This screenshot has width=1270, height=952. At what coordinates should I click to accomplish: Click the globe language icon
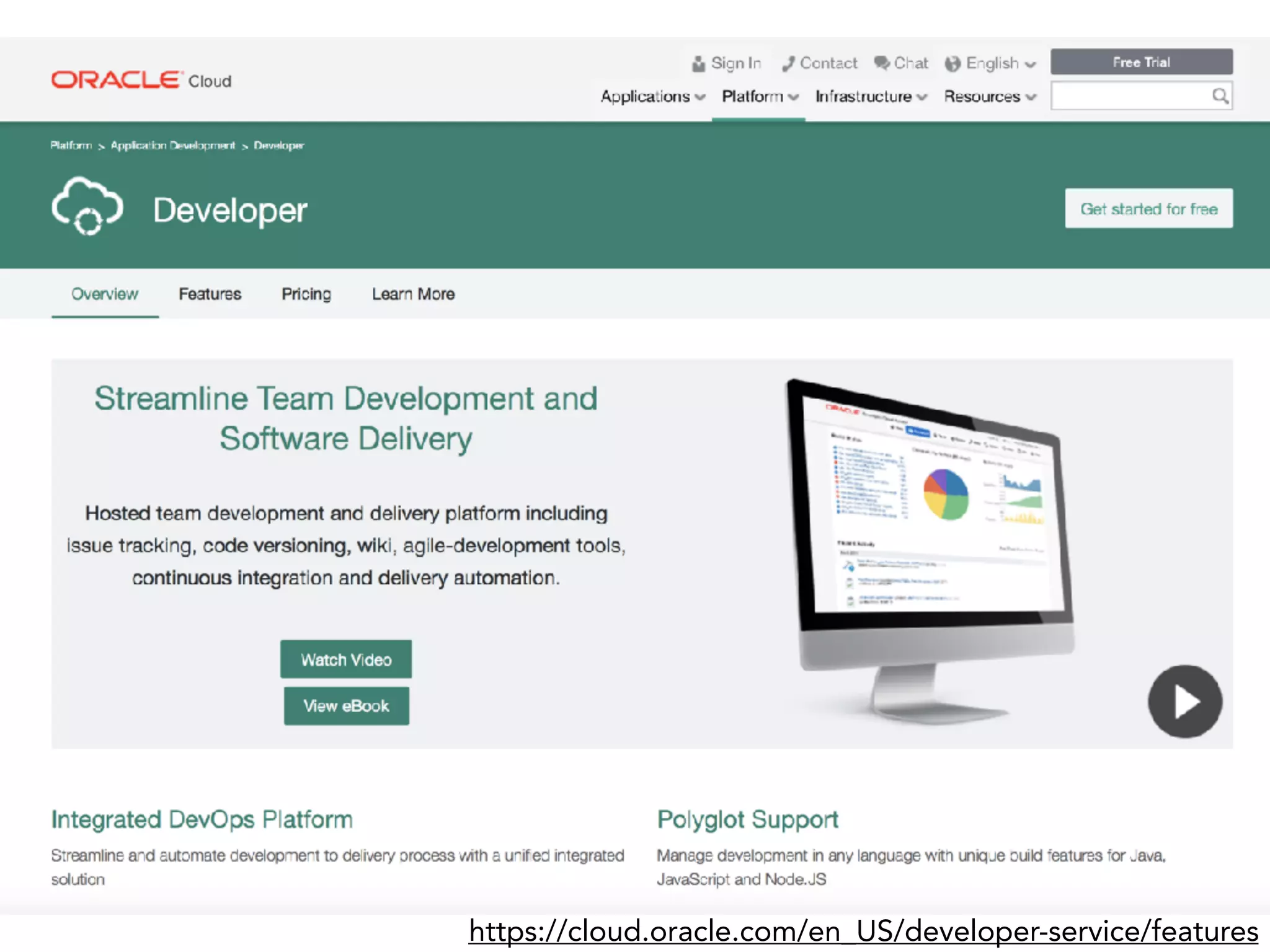[952, 64]
